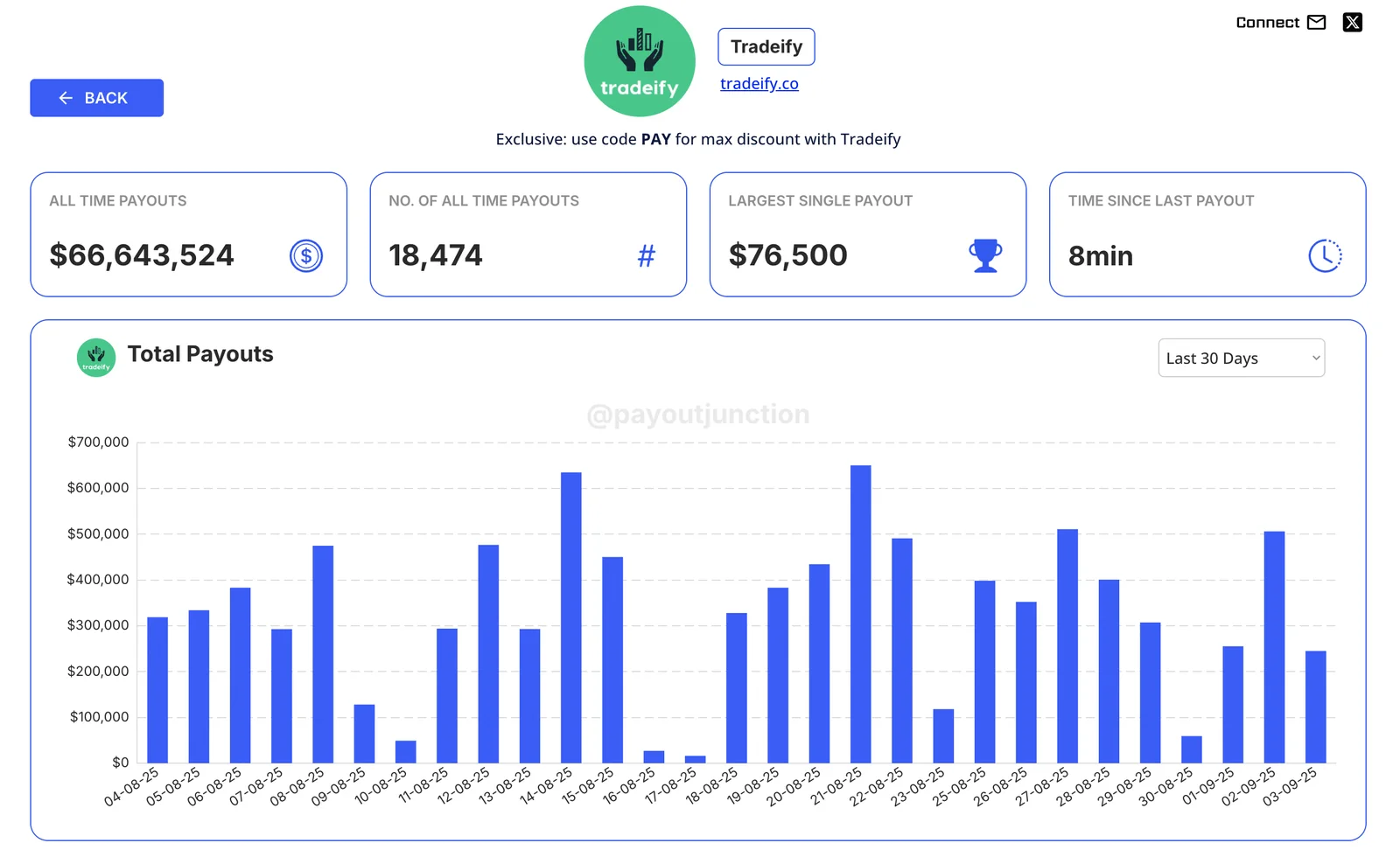Click the Total Payouts heading
Viewport: 1400px width, 850px height.
pos(200,354)
